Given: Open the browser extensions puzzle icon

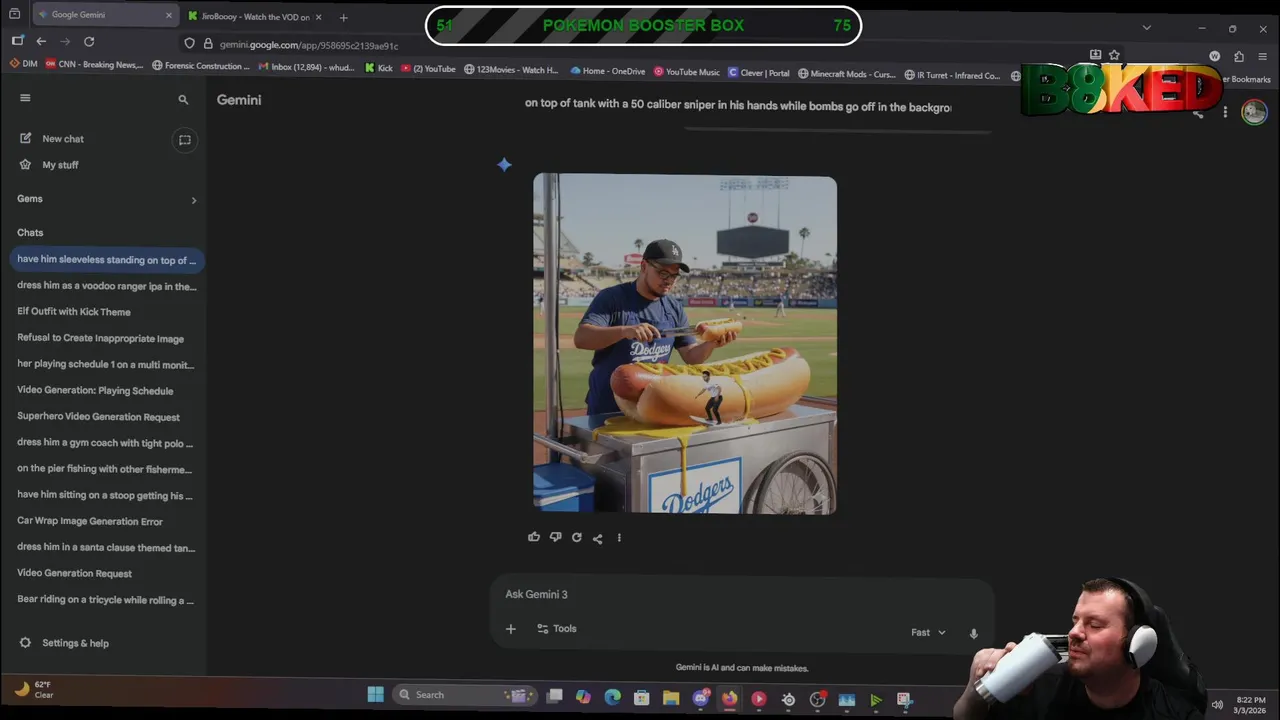Looking at the screenshot, I should click(1238, 57).
